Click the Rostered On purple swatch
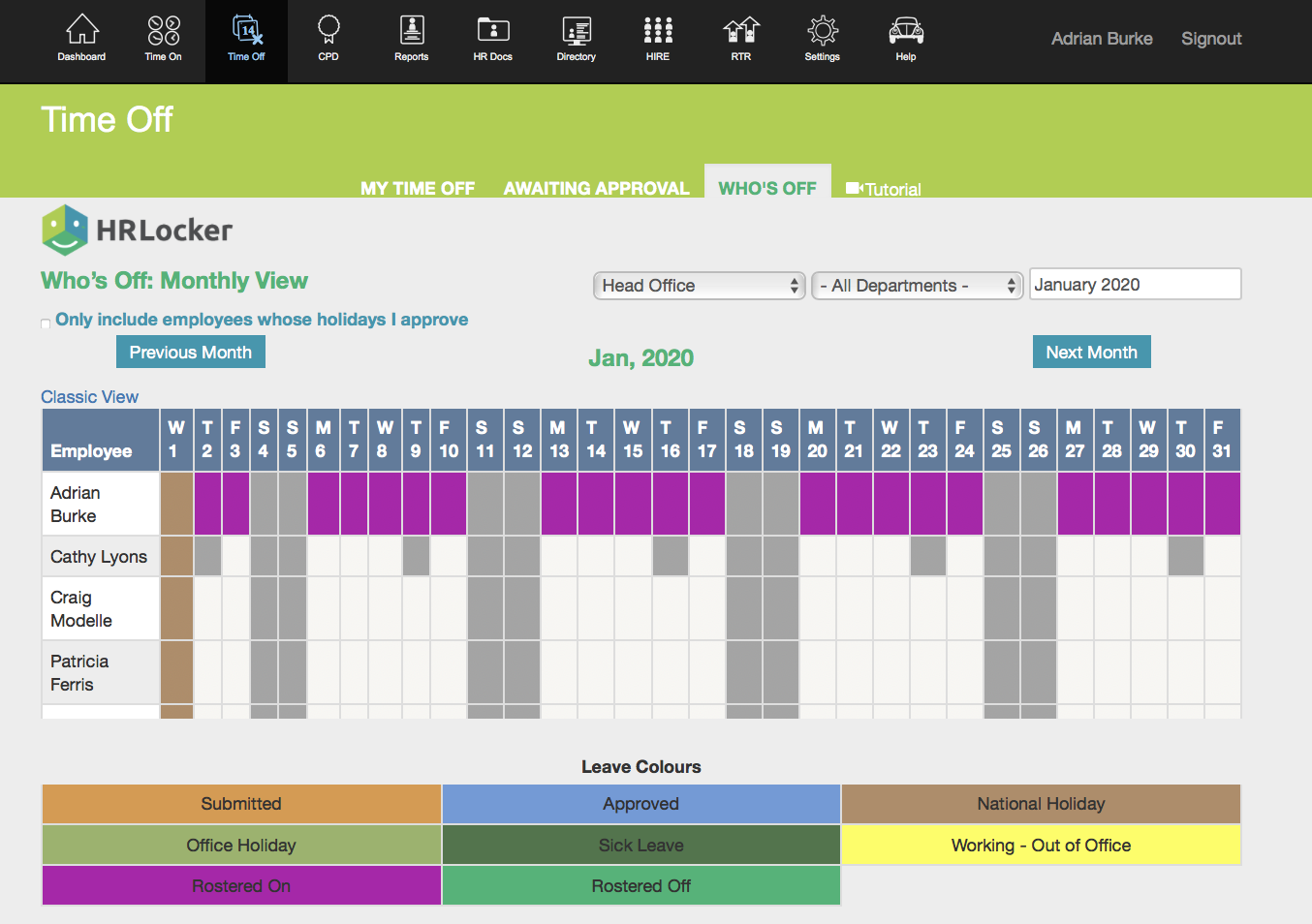The image size is (1312, 924). 241,886
